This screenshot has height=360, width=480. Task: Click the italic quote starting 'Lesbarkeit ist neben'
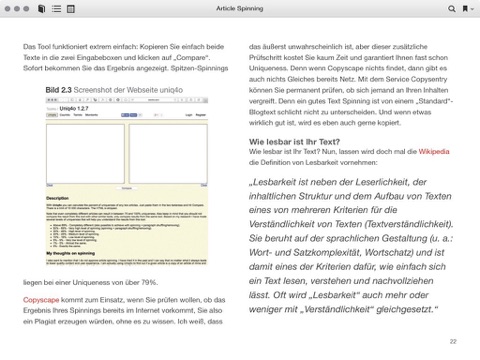351,246
